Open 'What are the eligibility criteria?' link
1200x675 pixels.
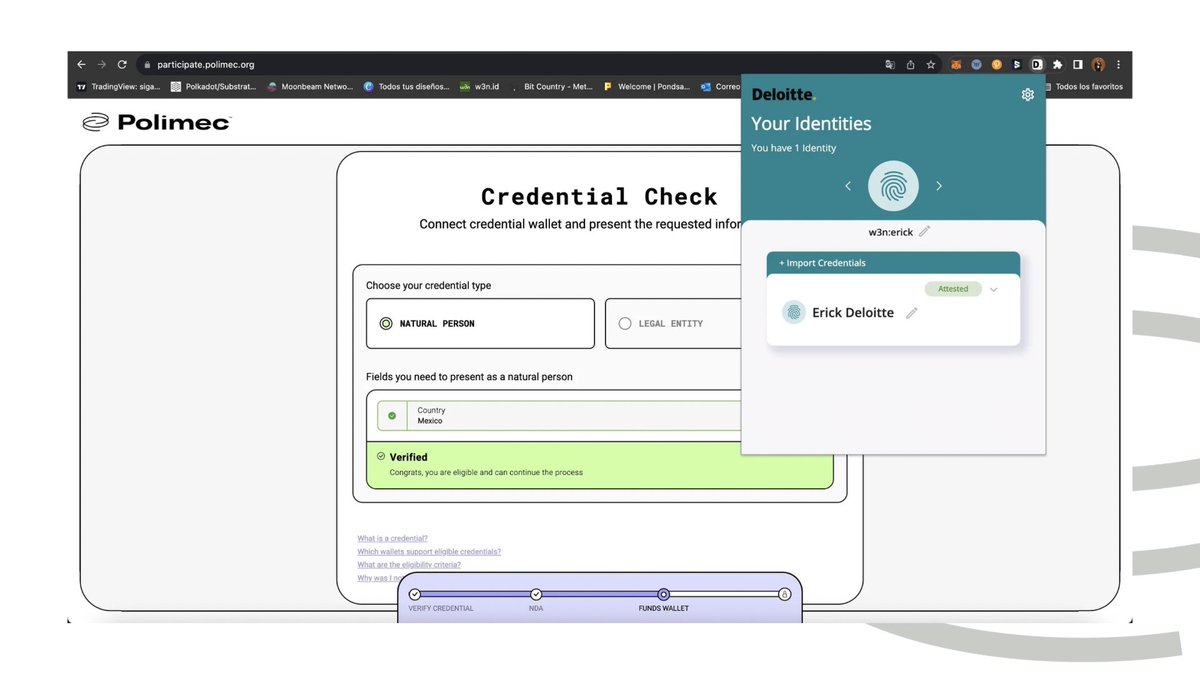coord(409,565)
